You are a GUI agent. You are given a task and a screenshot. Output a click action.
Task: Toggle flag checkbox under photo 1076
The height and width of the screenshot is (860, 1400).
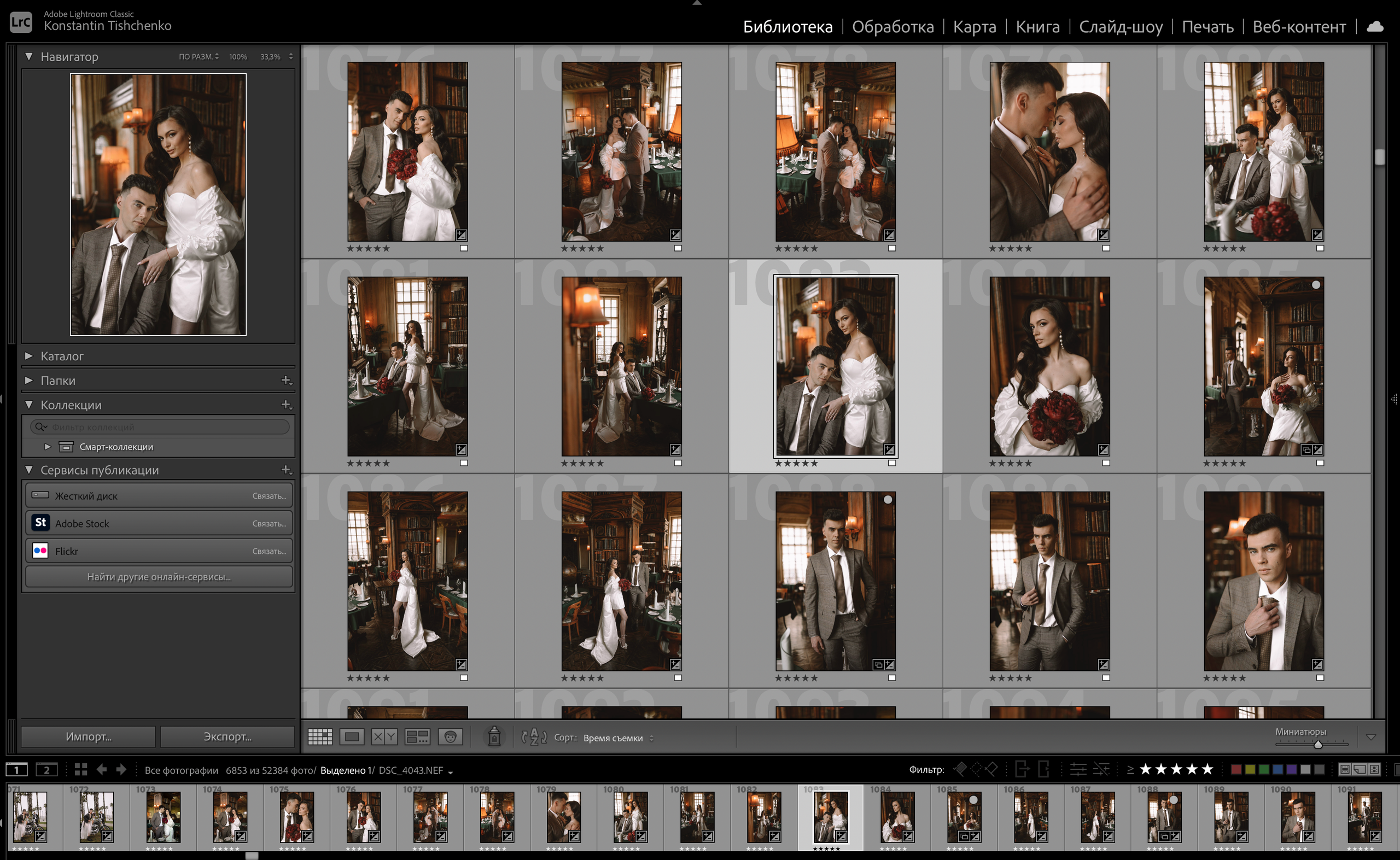coord(464,248)
